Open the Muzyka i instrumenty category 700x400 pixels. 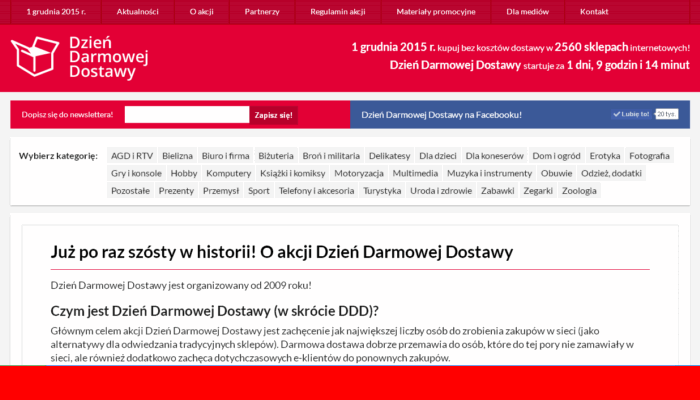489,173
